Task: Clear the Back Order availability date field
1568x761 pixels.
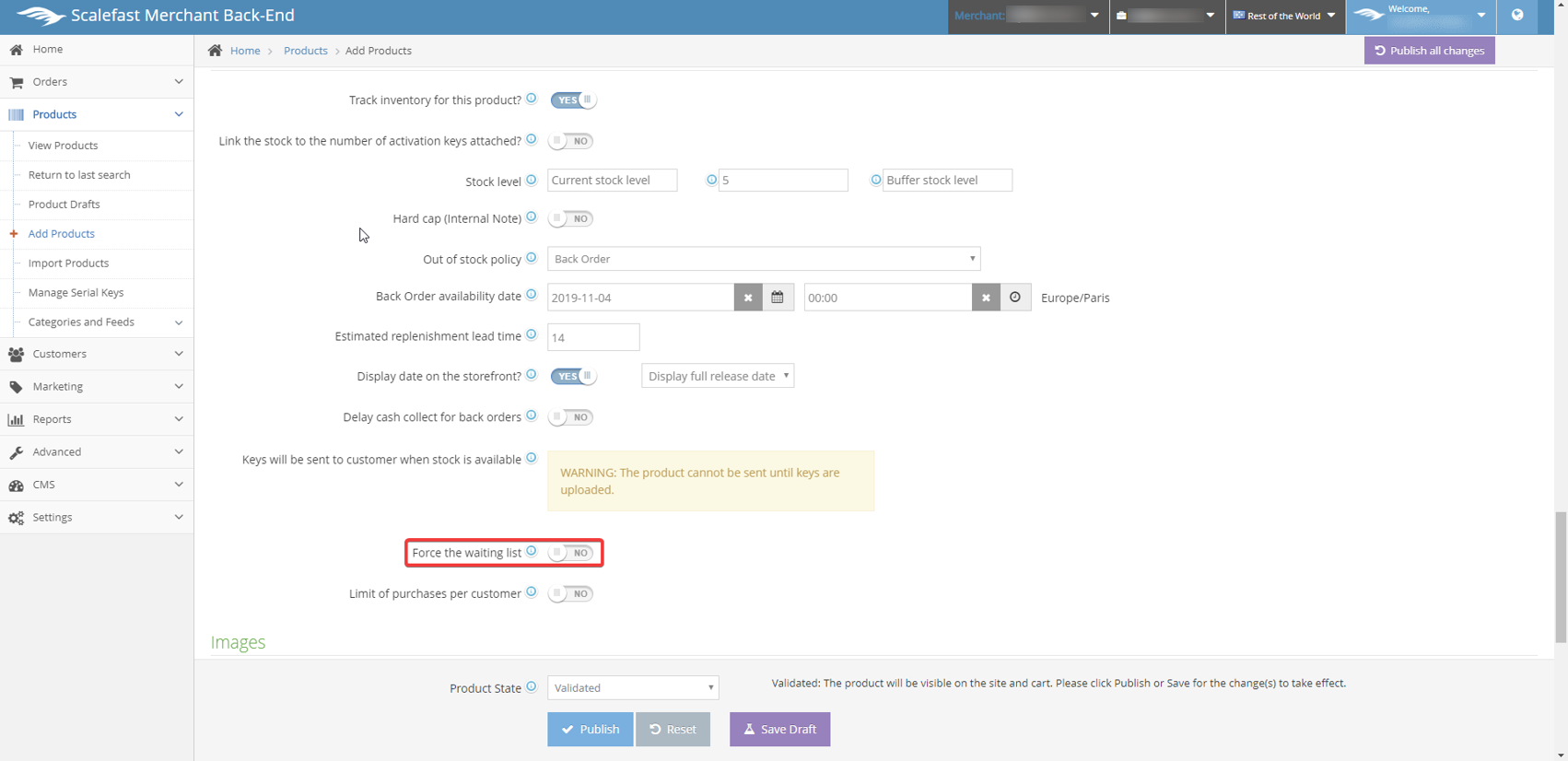Action: [x=748, y=298]
